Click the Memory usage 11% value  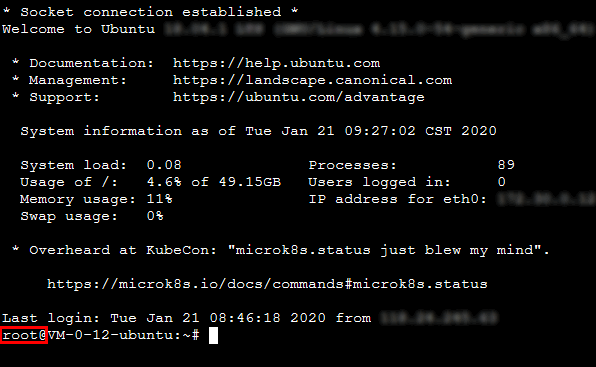pyautogui.click(x=159, y=199)
